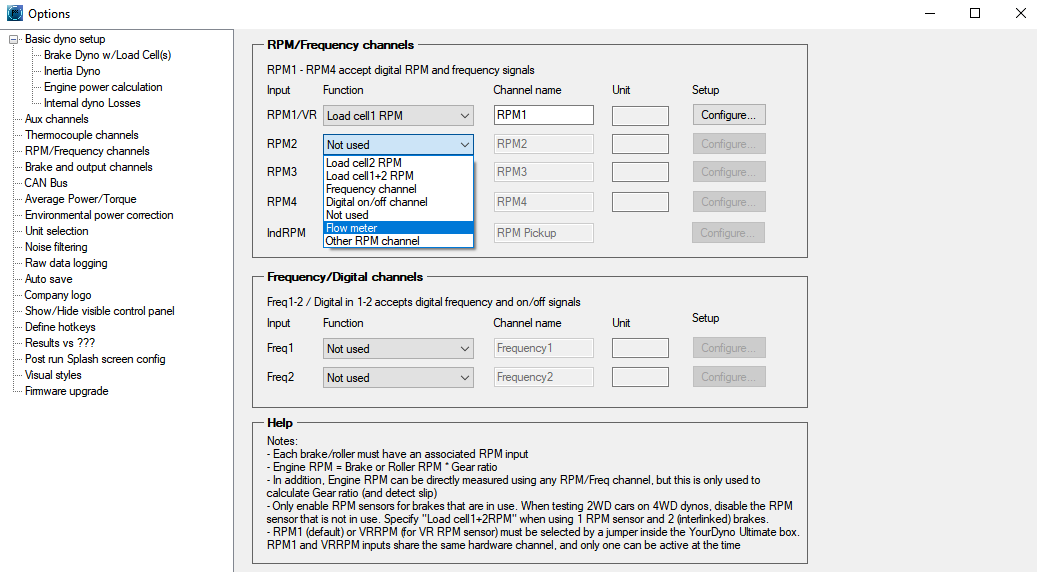Click the RPM4 unit field
Image resolution: width=1037 pixels, height=572 pixels.
(x=640, y=202)
